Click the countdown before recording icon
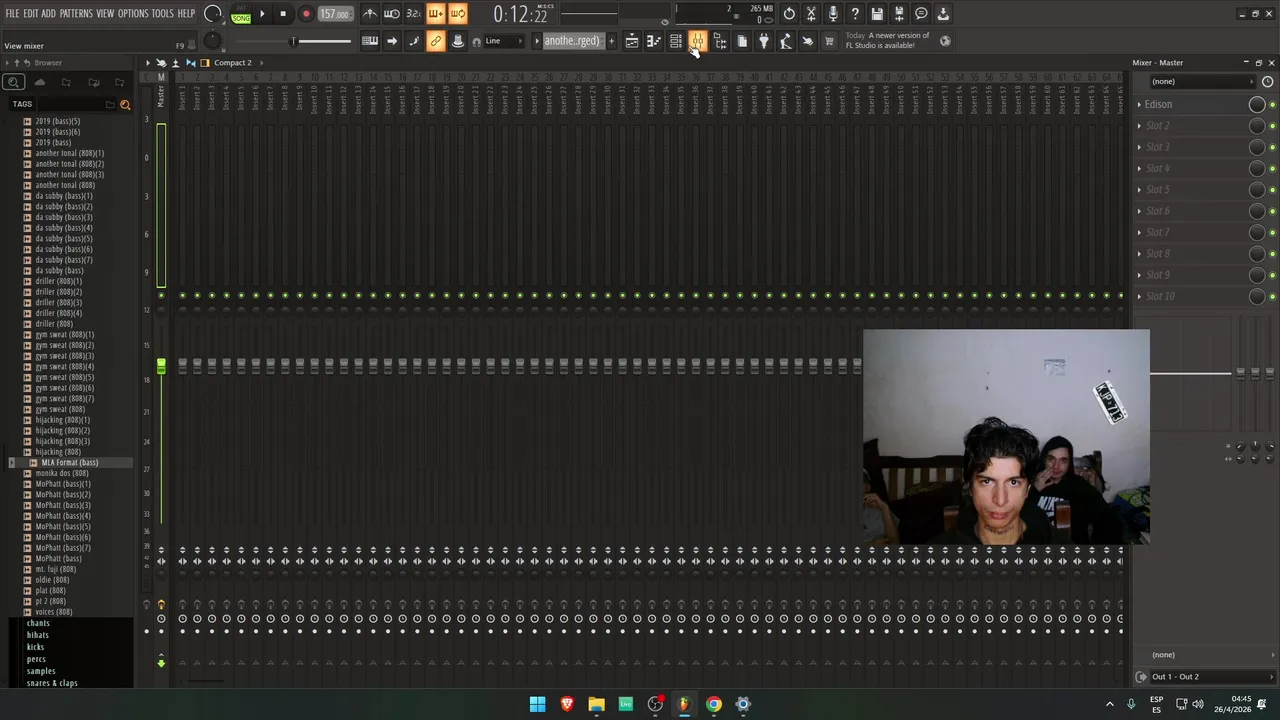This screenshot has width=1280, height=720. point(414,14)
